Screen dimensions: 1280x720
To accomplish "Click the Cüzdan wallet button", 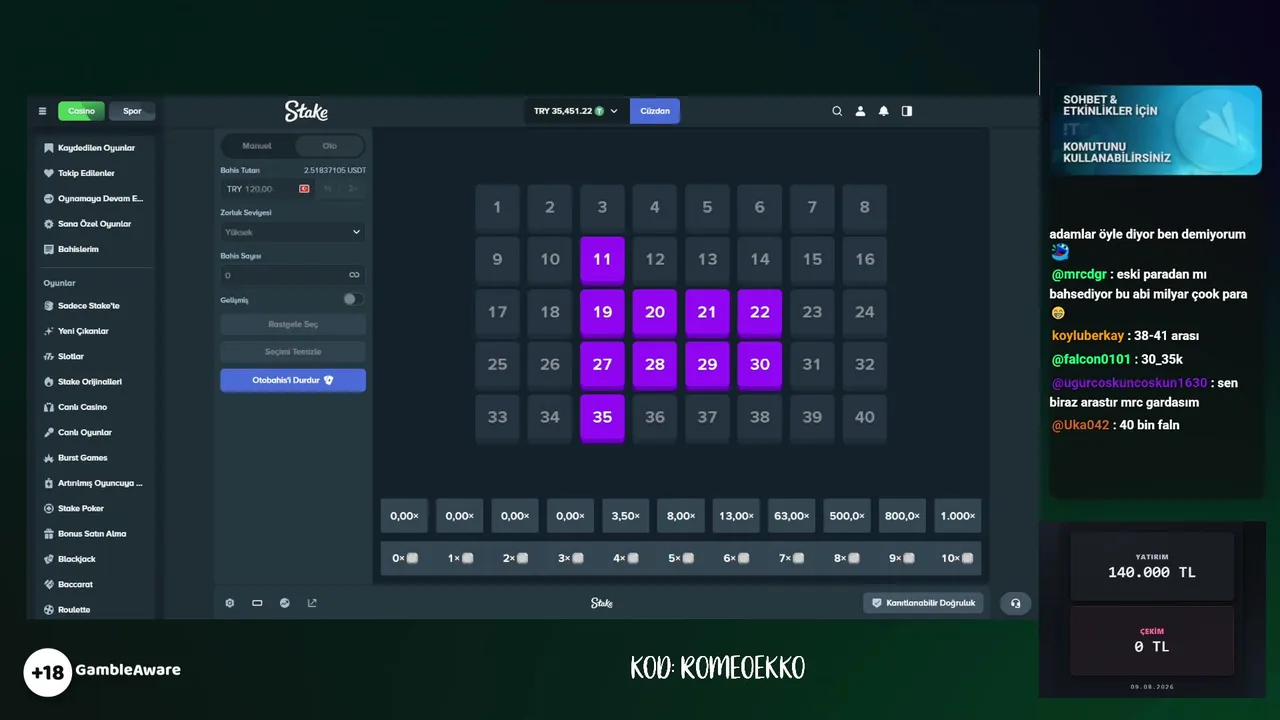I will 655,111.
